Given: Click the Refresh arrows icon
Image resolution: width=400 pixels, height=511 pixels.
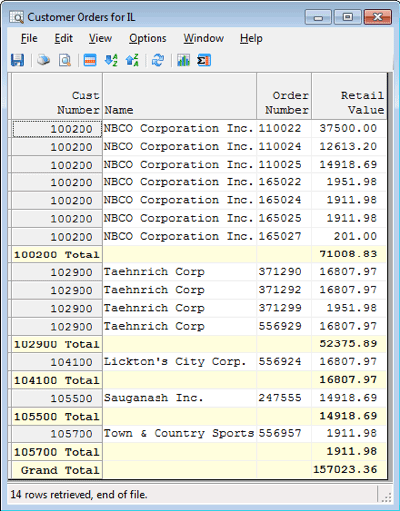Looking at the screenshot, I should point(158,60).
